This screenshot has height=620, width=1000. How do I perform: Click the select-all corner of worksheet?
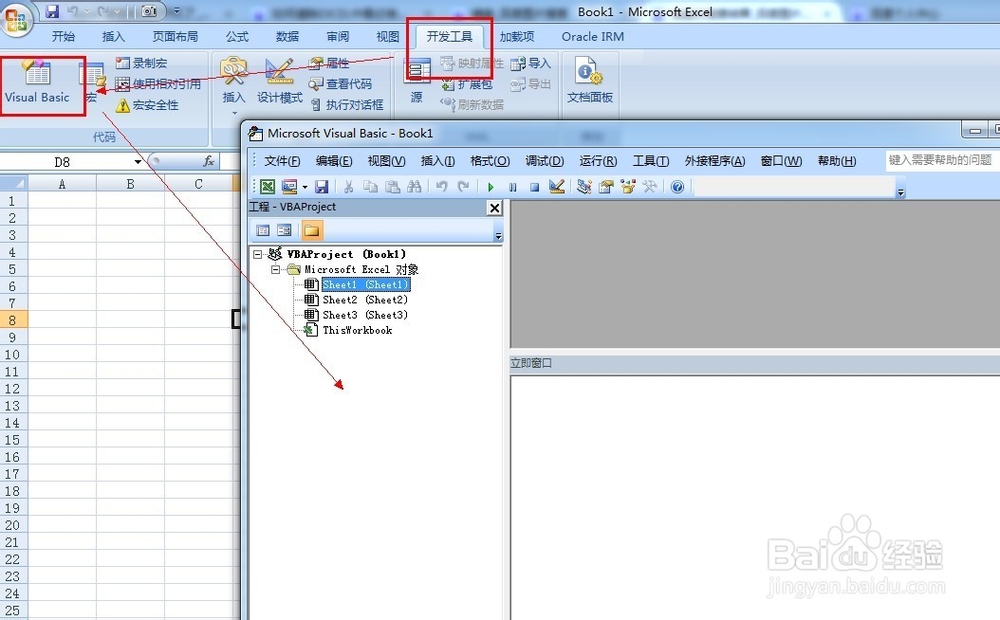click(x=14, y=184)
